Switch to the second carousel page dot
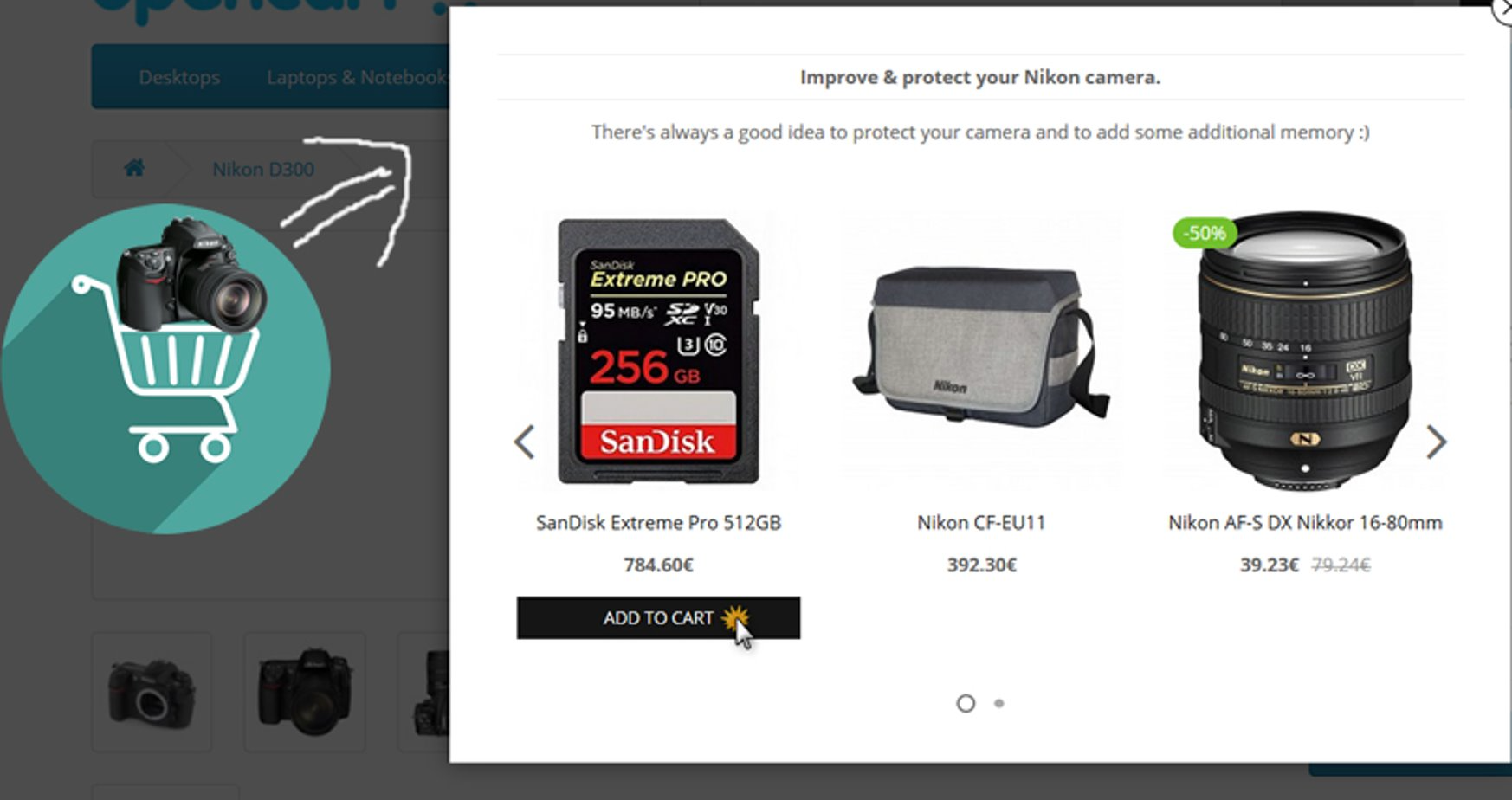The image size is (1512, 800). [x=999, y=704]
